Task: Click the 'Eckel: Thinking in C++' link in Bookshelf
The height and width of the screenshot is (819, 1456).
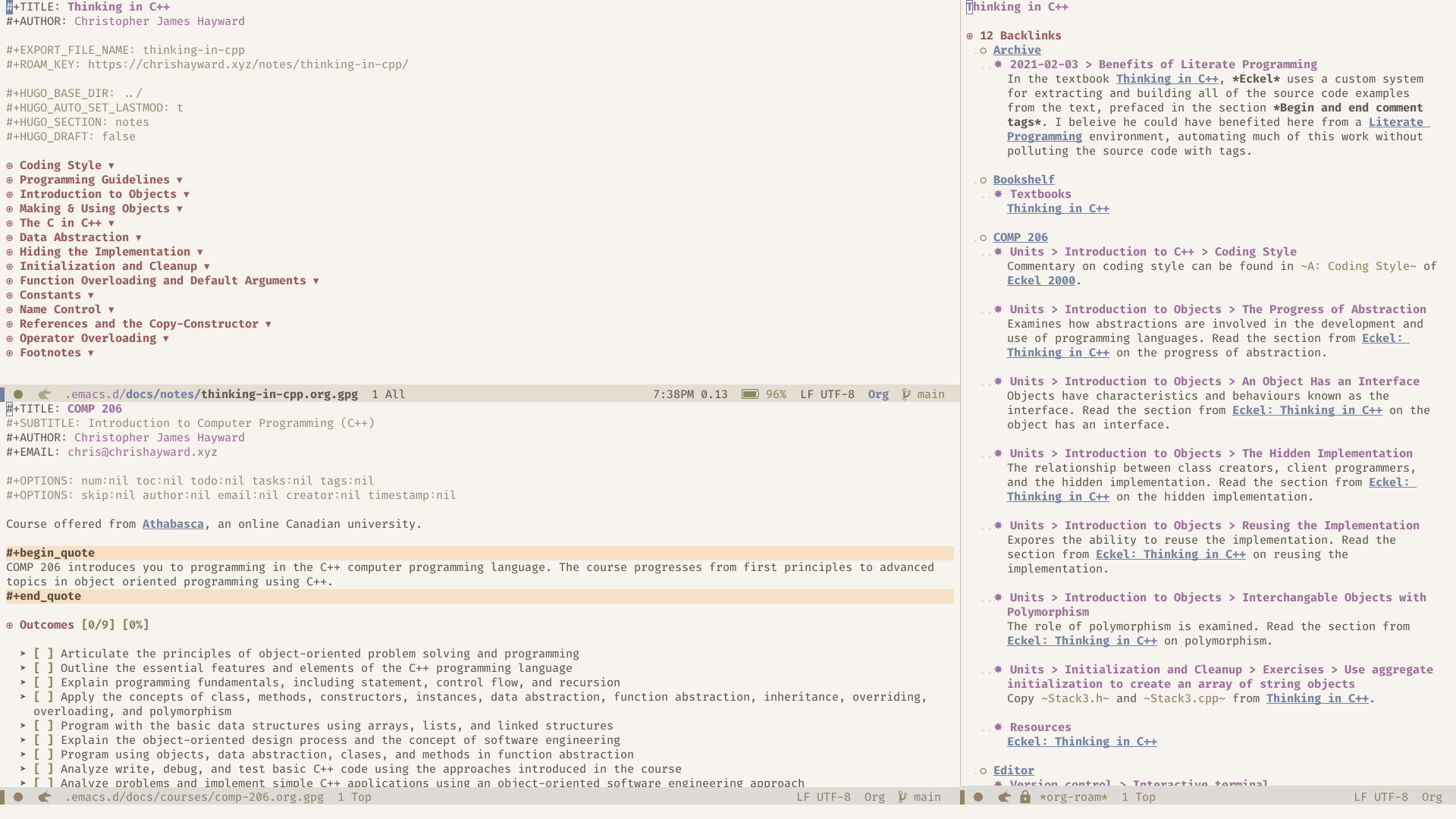Action: click(1058, 208)
